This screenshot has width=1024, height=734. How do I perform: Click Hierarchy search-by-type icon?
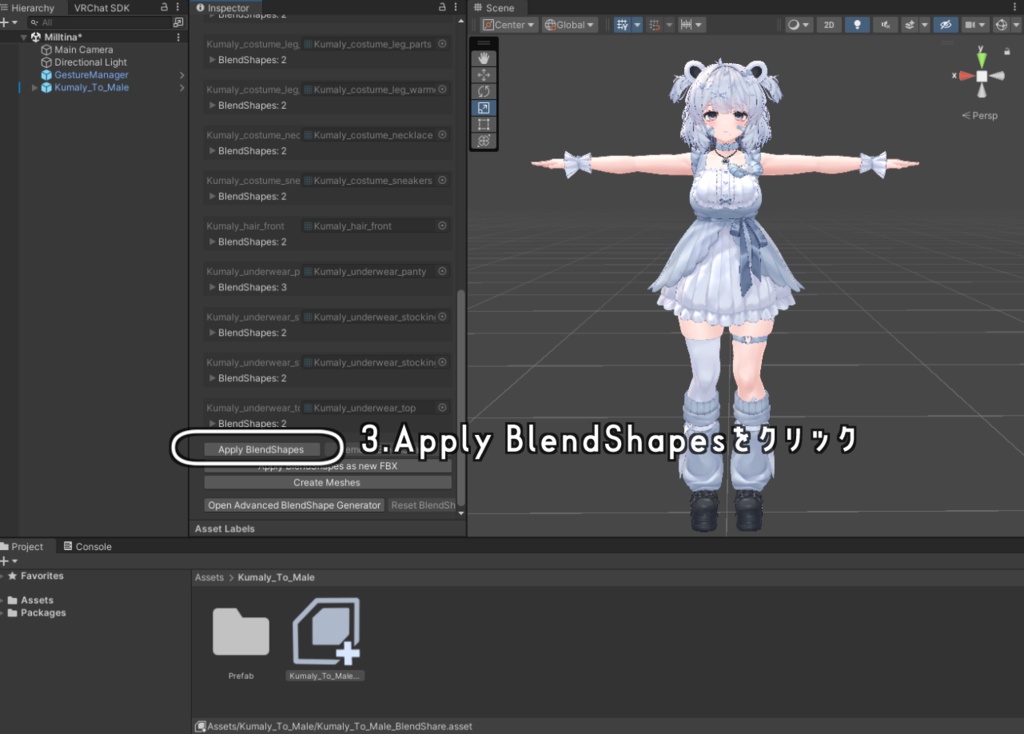(178, 22)
